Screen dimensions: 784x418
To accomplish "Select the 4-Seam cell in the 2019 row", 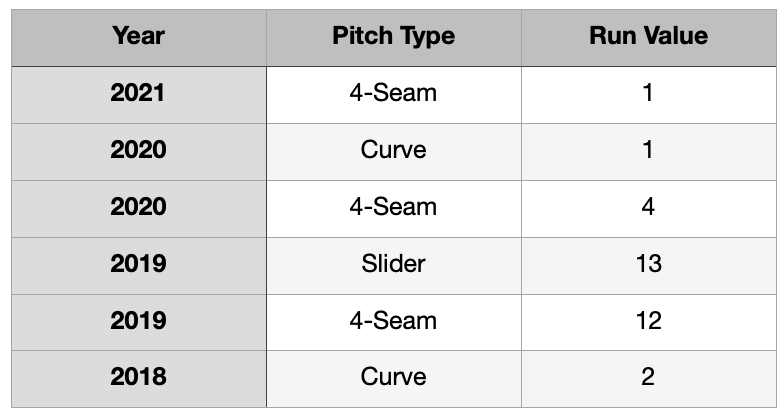I will coord(393,322).
